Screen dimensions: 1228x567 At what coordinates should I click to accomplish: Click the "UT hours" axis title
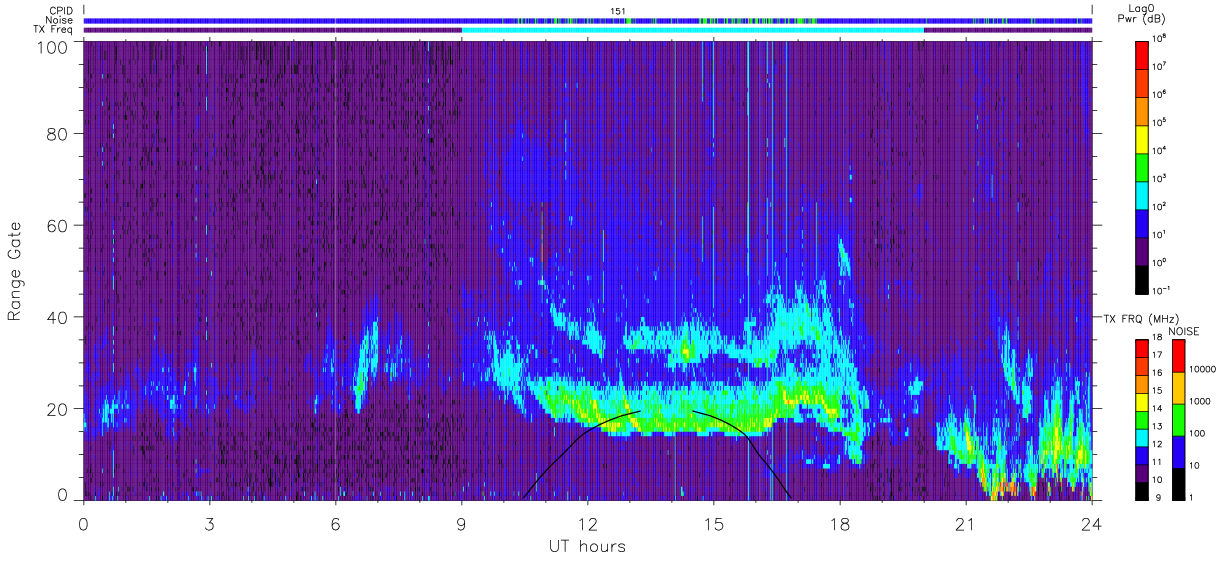point(587,547)
